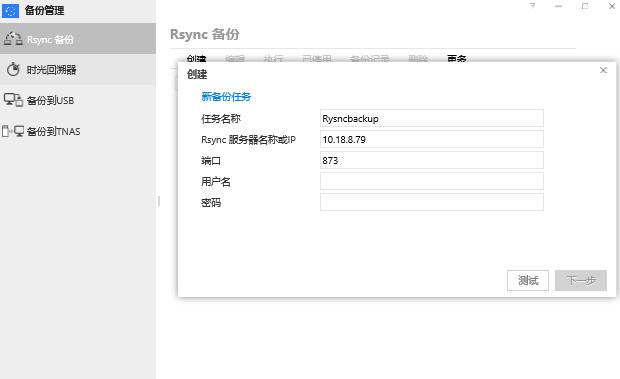Minimize the backup management window
This screenshot has width=620, height=379.
[558, 6]
